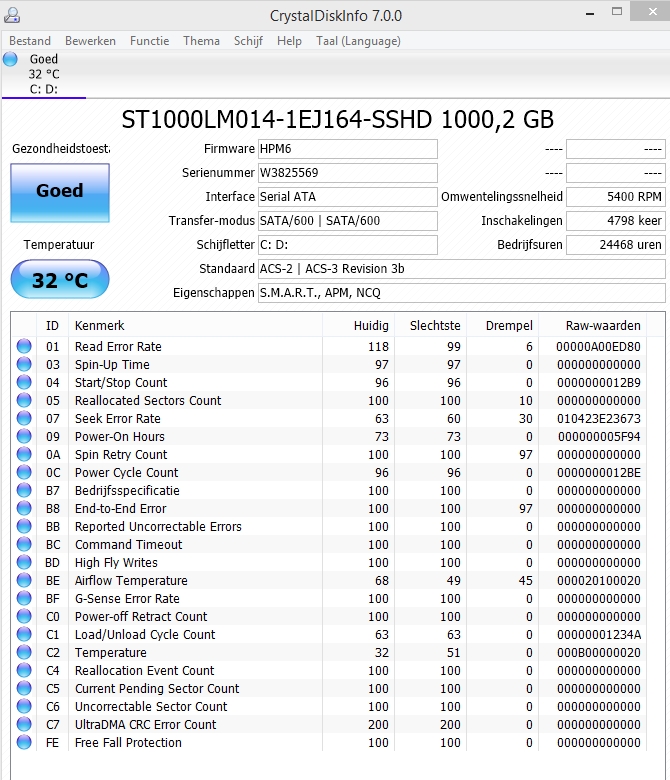Open the Bestand menu
The width and height of the screenshot is (670, 780).
point(30,41)
